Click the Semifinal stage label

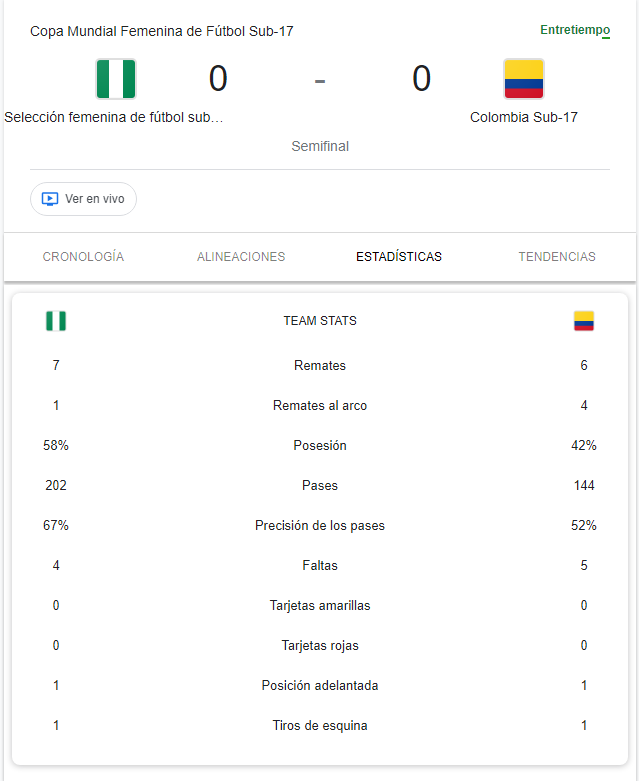(320, 146)
